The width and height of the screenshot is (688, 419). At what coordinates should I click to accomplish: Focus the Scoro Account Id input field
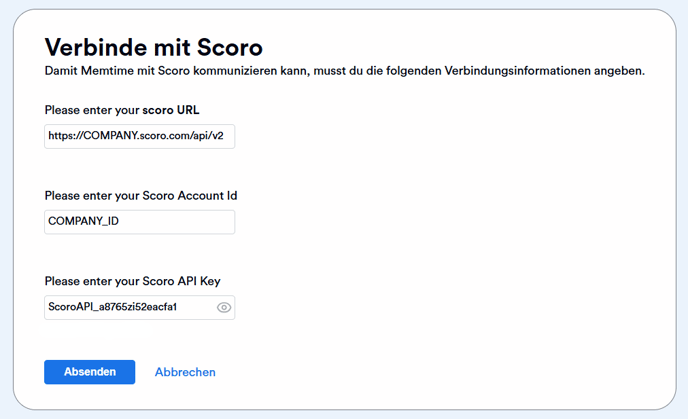tap(140, 222)
